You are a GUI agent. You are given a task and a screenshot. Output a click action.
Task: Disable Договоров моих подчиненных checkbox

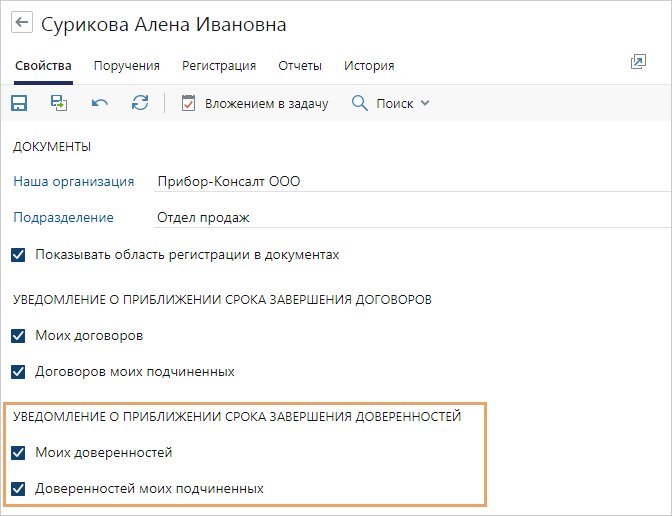tap(18, 372)
